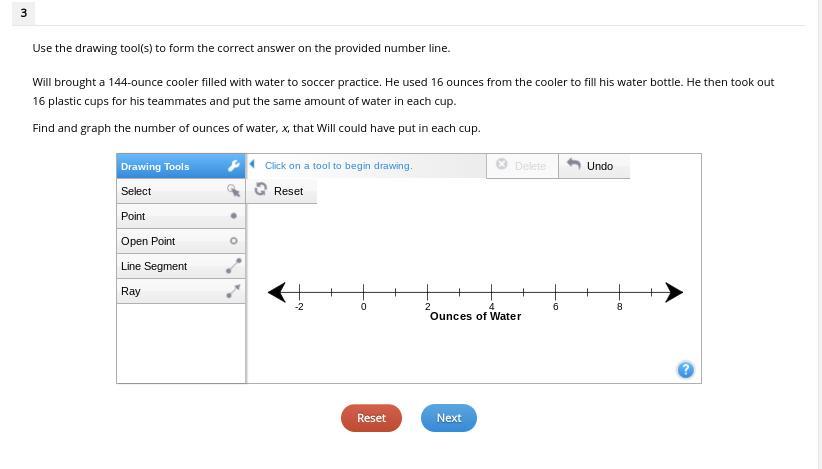
Task: Click the Select tool cursor icon
Action: pos(233,191)
